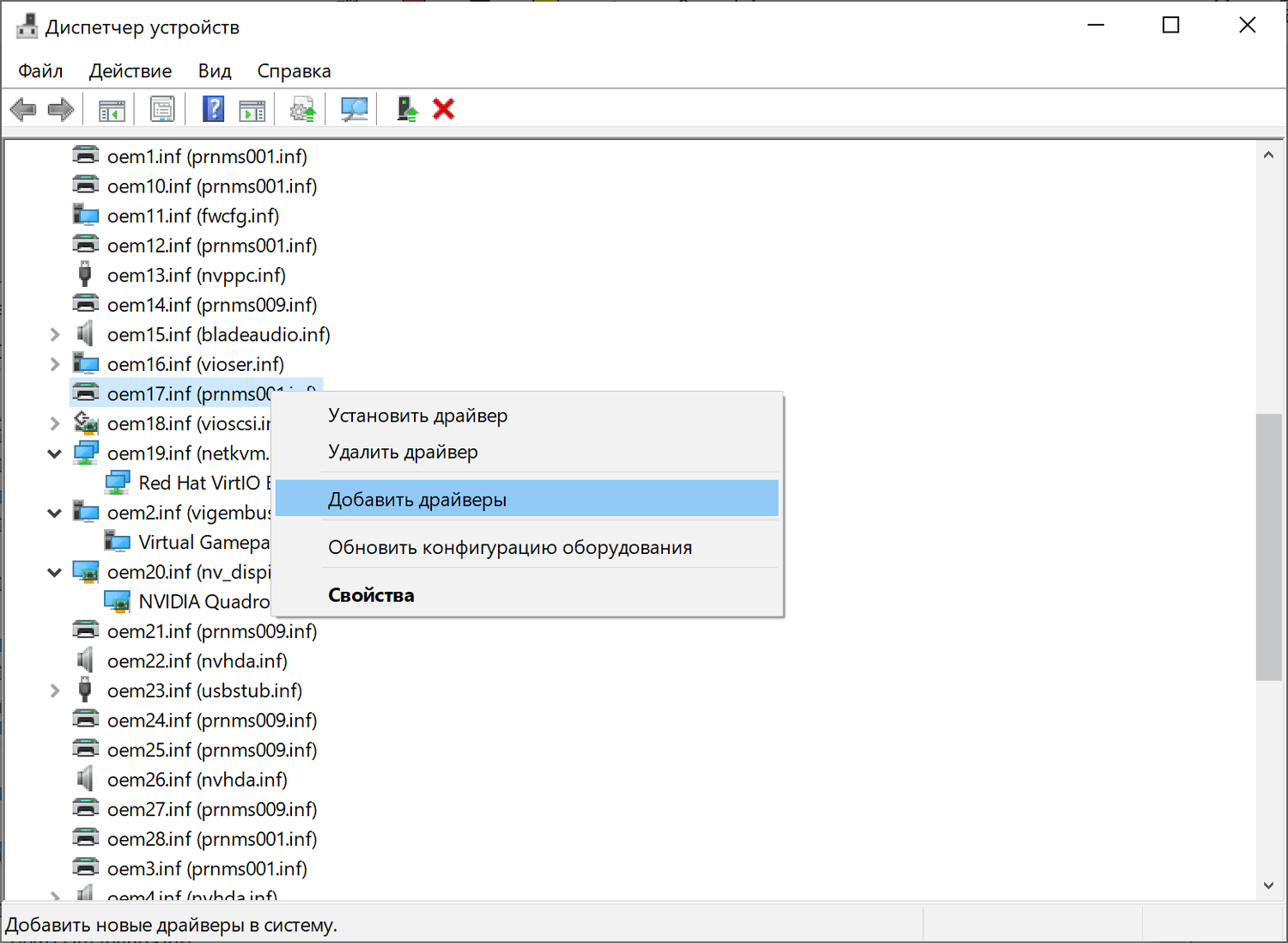Collapse the oem20.inf (nv_dispi) node
1288x943 pixels.
55,572
